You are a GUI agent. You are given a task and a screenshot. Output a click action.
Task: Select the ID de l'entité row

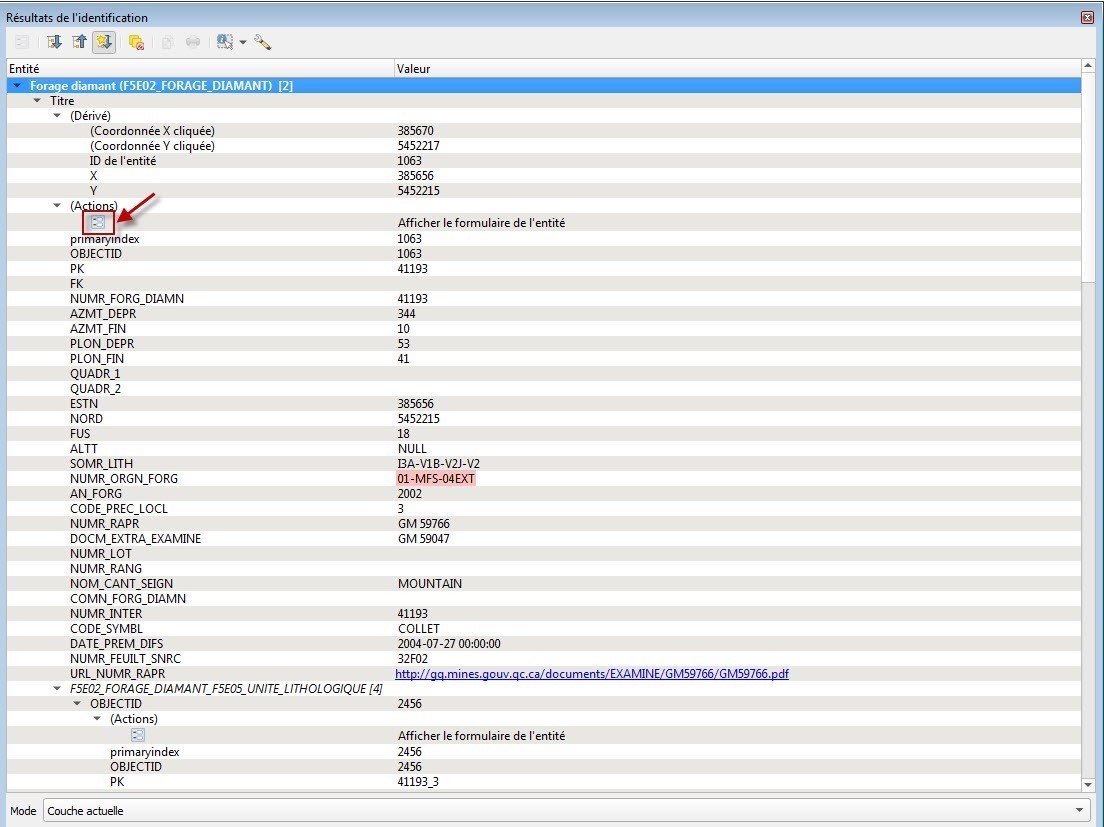544,160
